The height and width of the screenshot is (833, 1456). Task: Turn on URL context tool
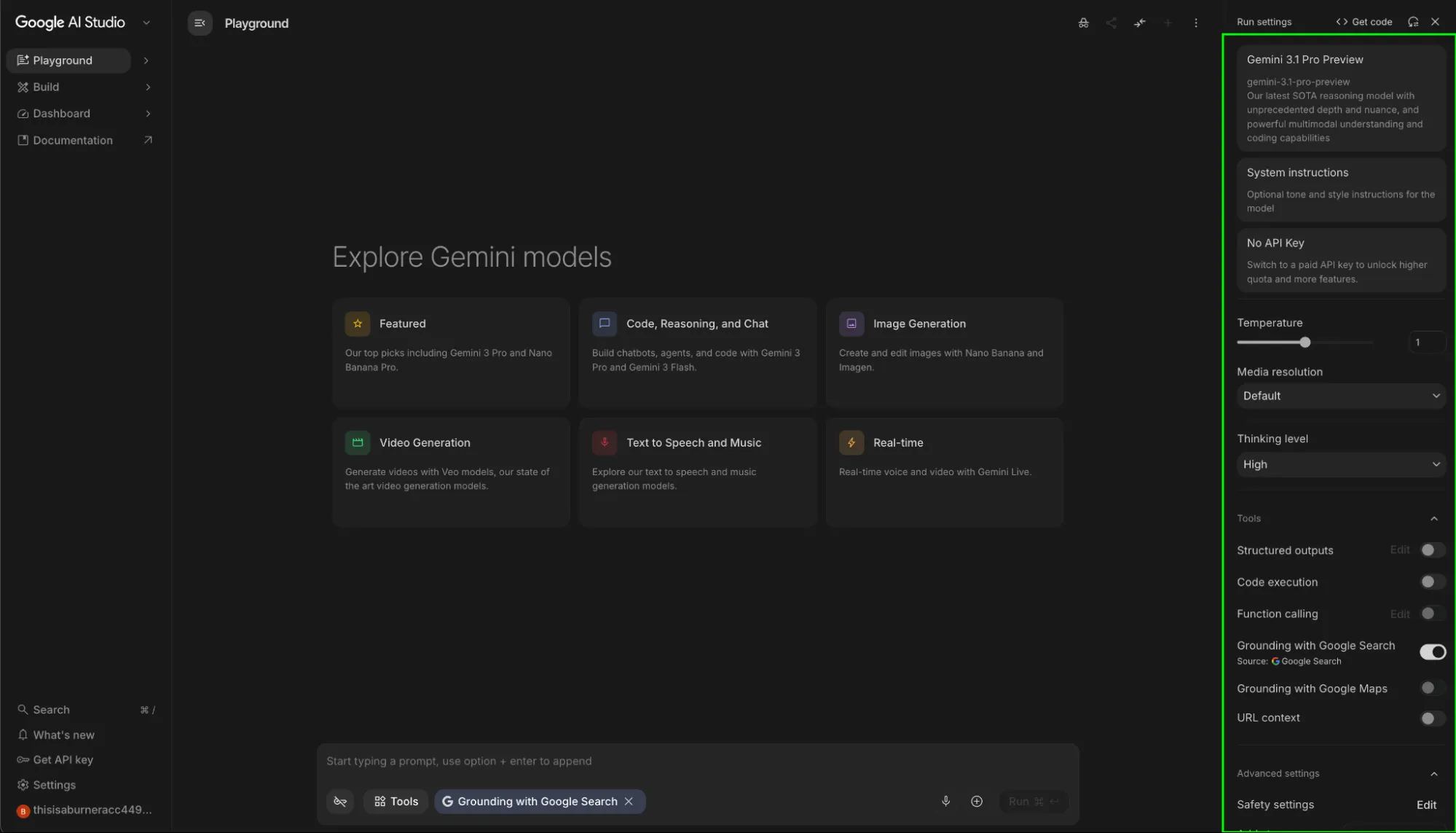[x=1431, y=718]
